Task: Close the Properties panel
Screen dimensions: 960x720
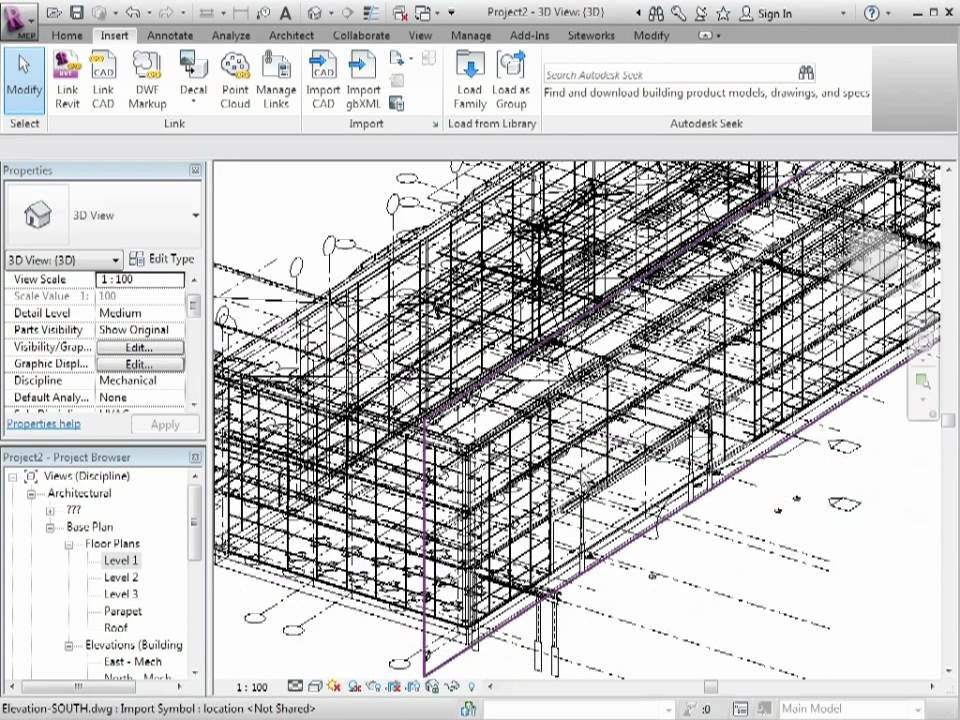Action: [x=195, y=170]
